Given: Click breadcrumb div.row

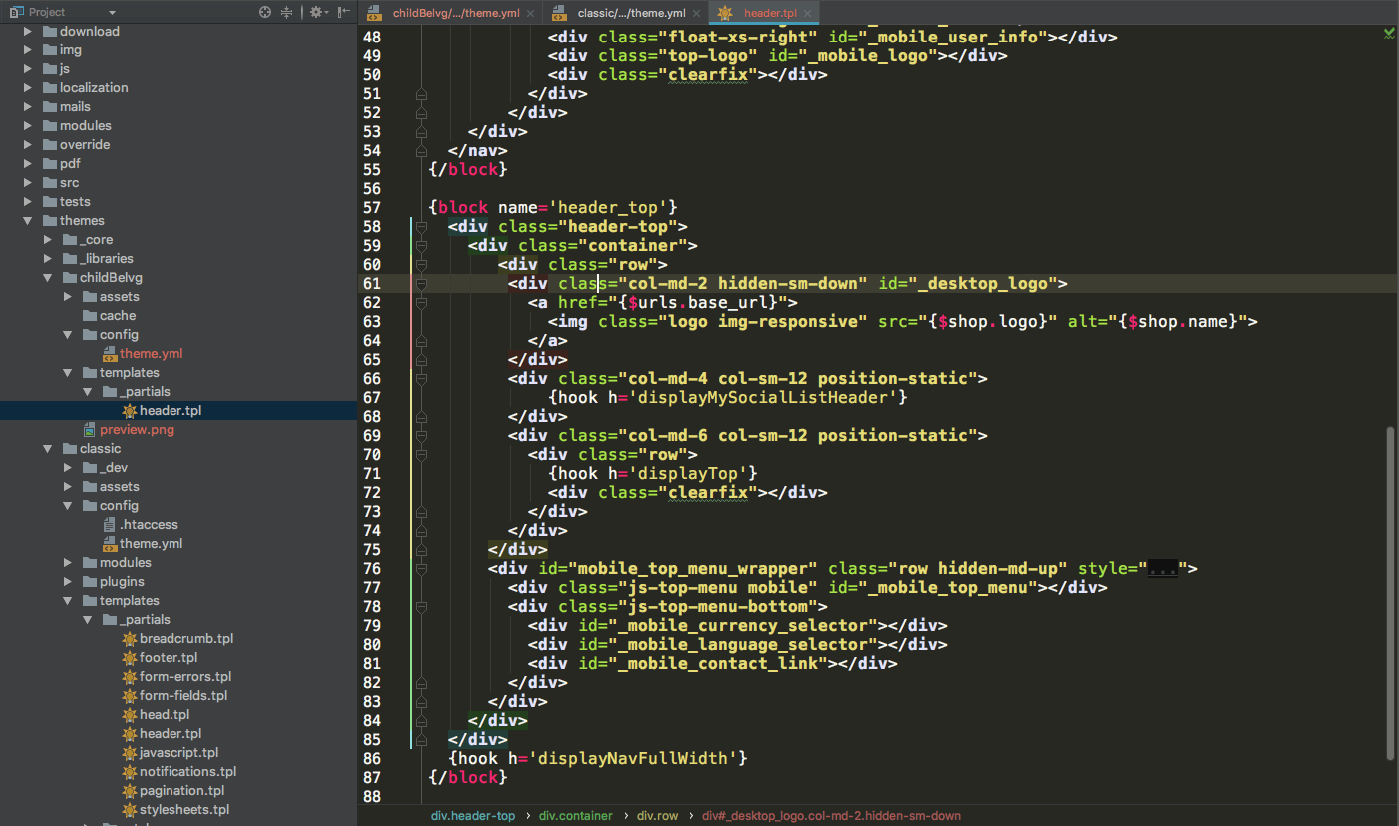Looking at the screenshot, I should (657, 816).
